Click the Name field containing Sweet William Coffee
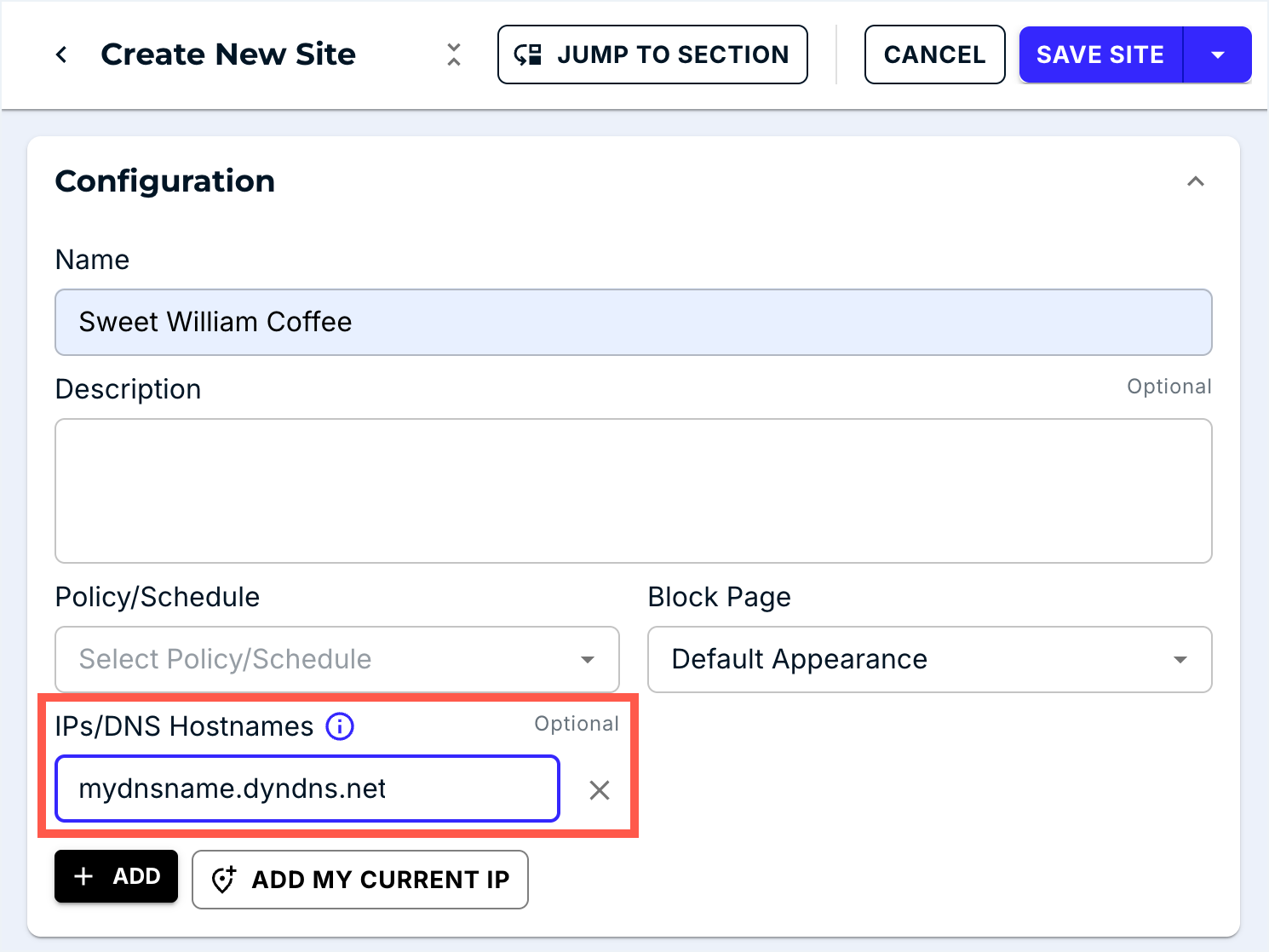The width and height of the screenshot is (1269, 952). coord(633,323)
